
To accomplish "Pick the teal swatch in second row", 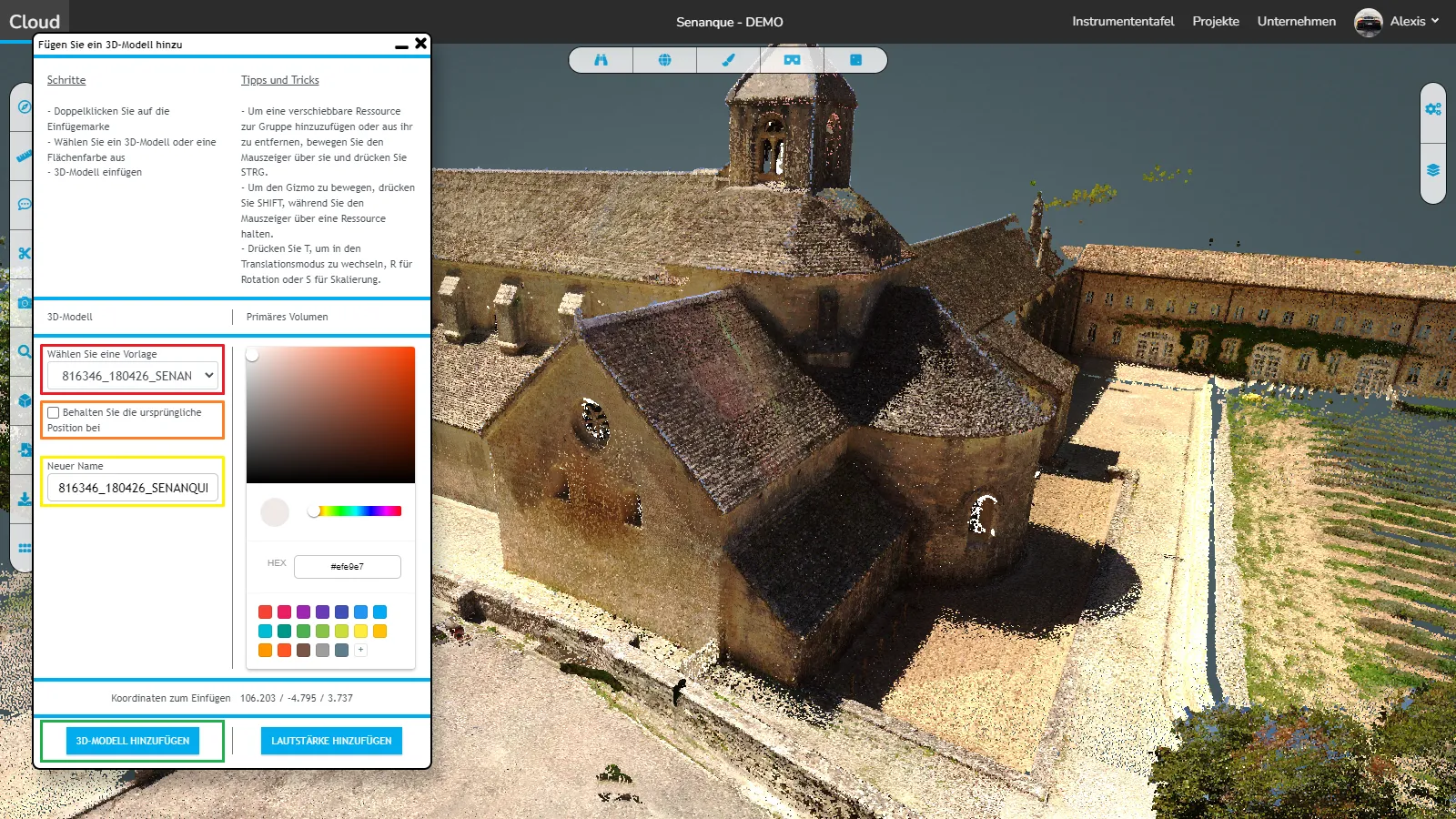I will [284, 631].
